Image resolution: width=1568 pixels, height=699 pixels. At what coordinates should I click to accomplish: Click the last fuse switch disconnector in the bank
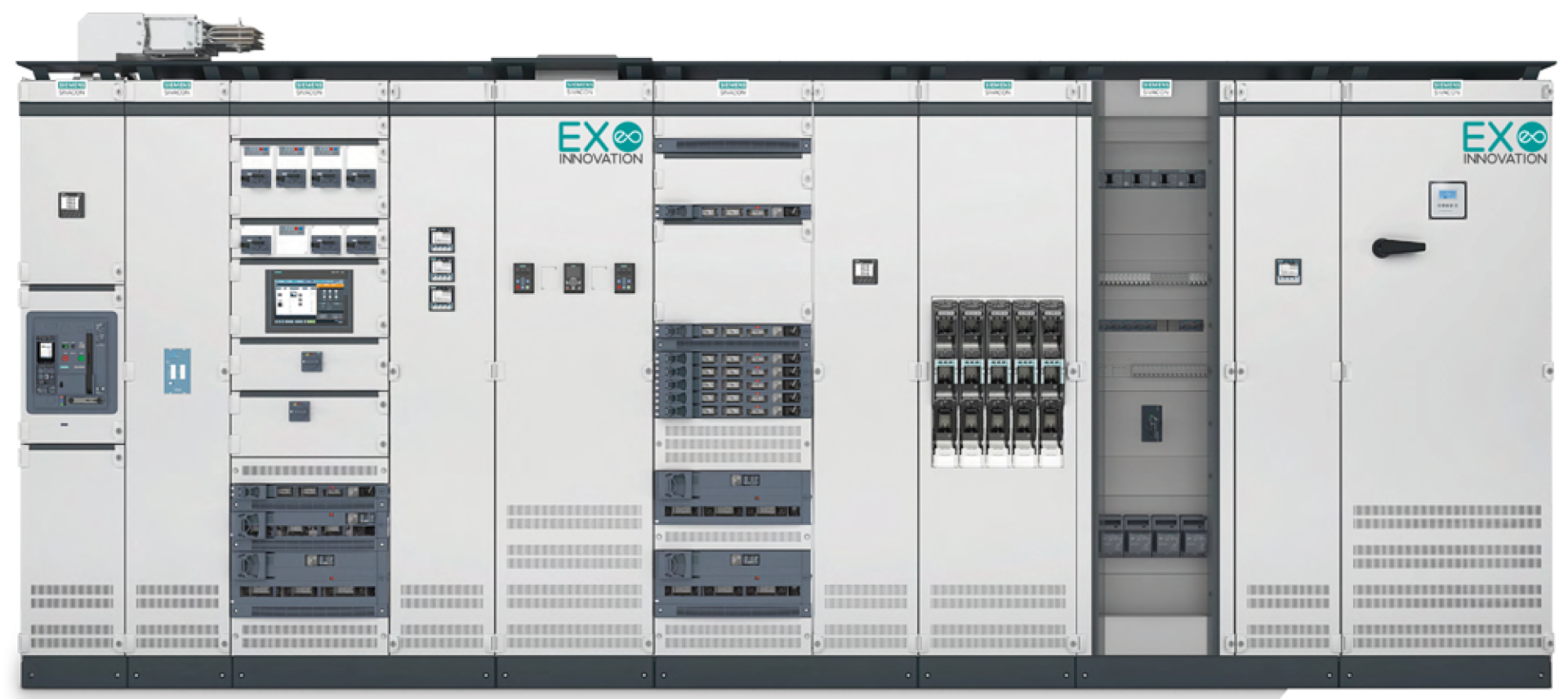point(1050,382)
